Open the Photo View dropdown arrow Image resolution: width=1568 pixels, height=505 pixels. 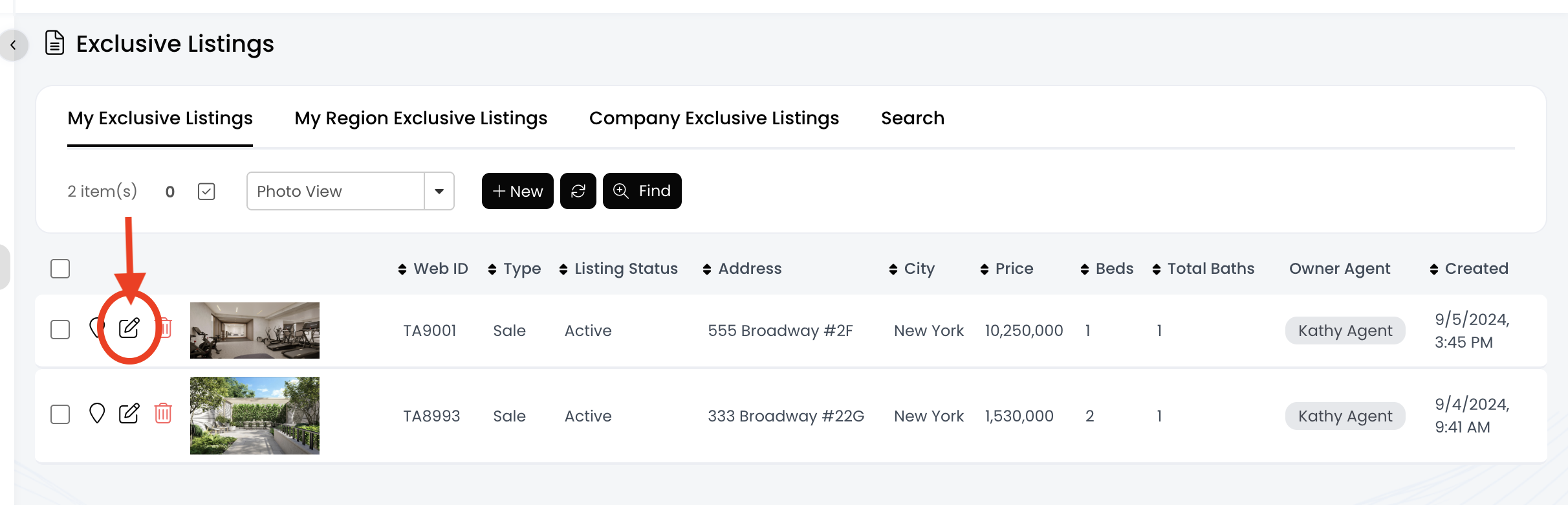439,191
